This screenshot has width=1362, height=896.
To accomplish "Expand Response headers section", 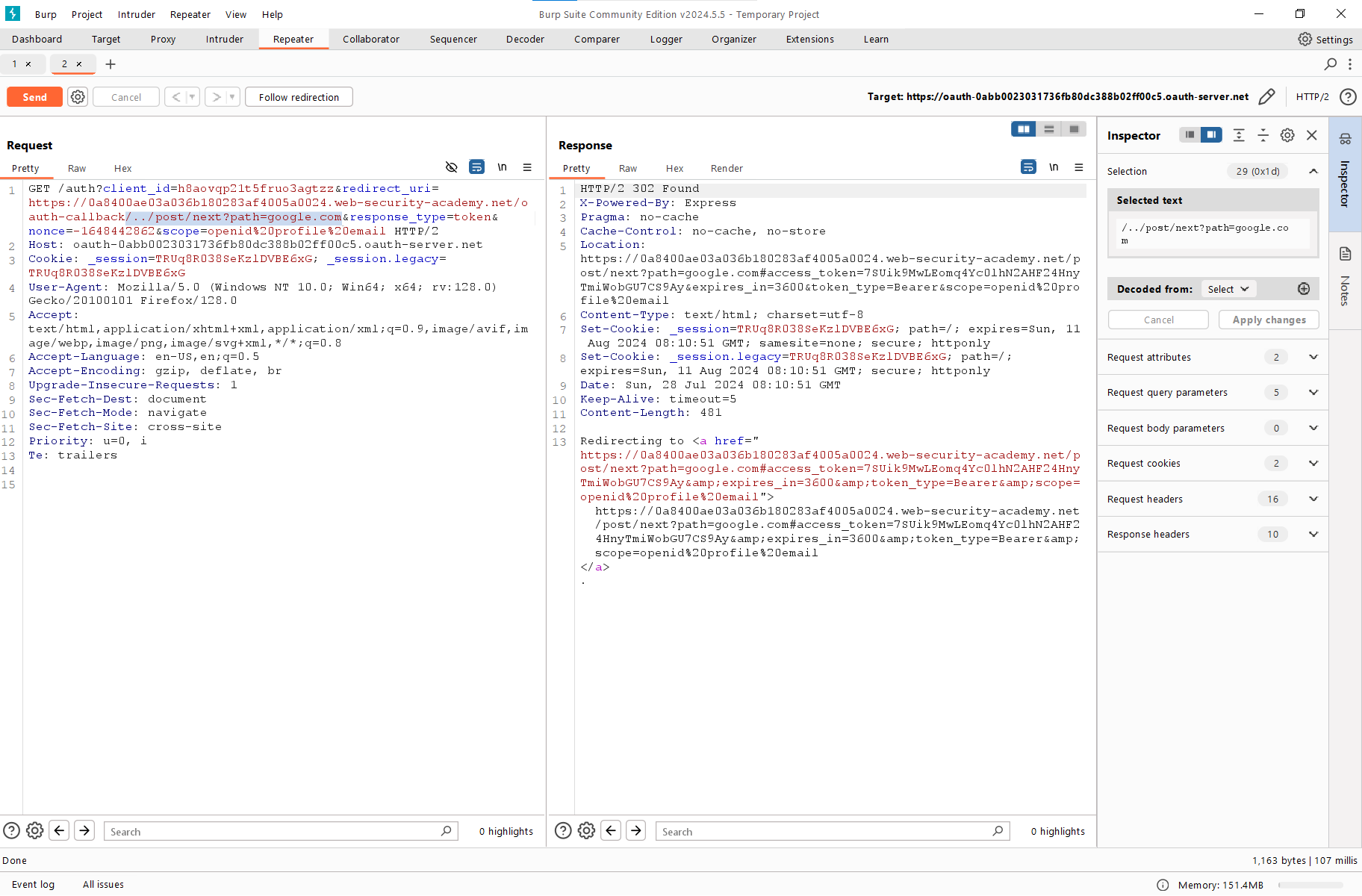I will [x=1313, y=535].
